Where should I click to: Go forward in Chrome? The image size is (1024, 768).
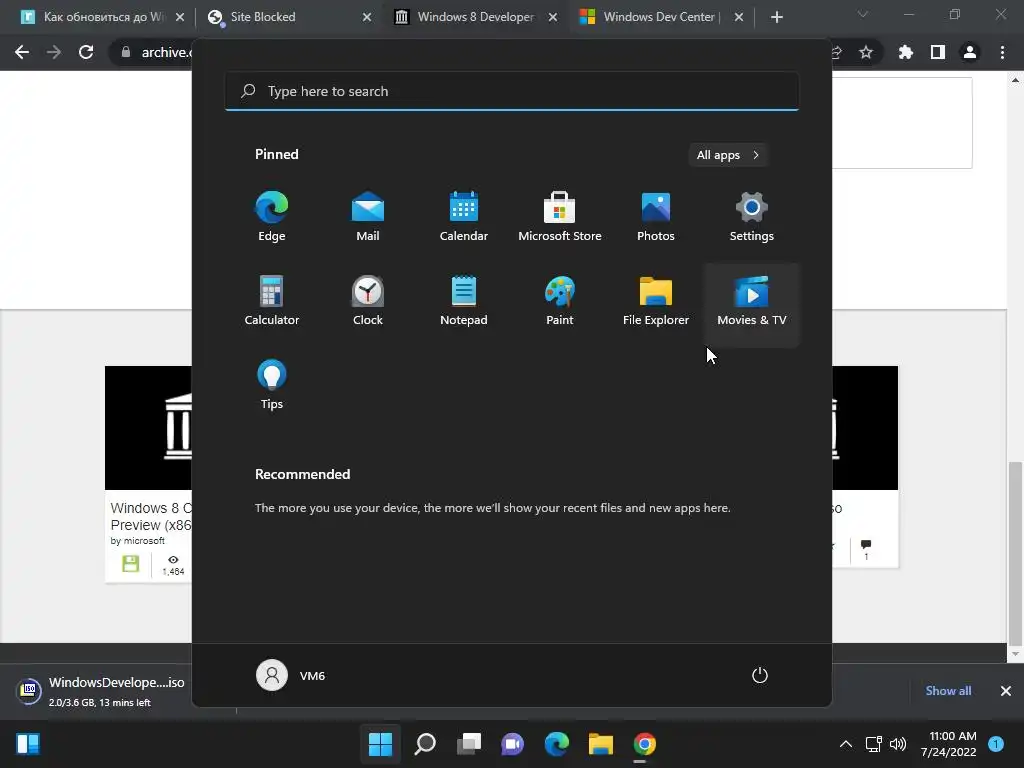tap(54, 52)
